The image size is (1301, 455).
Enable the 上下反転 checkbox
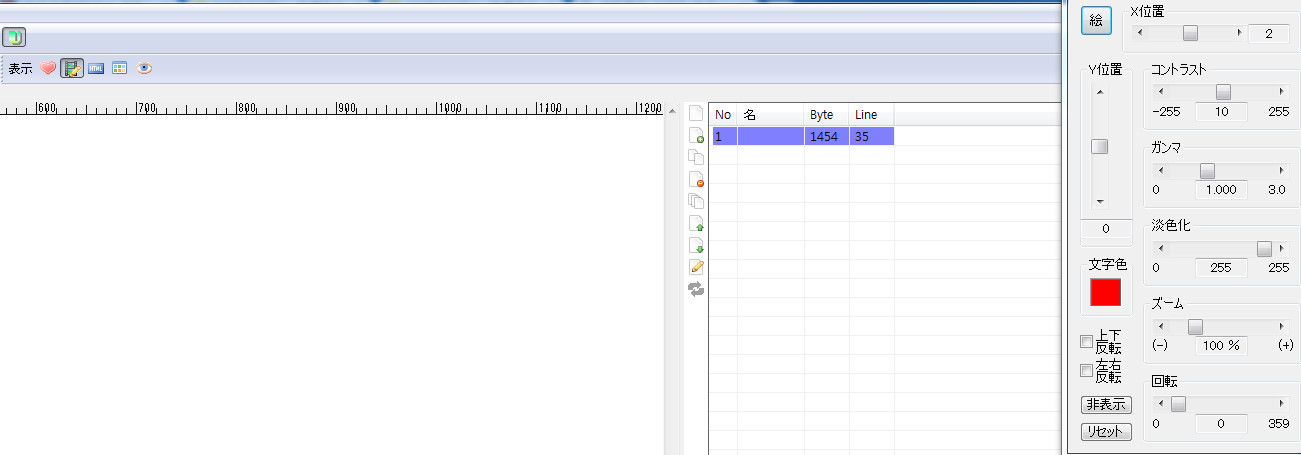1087,342
